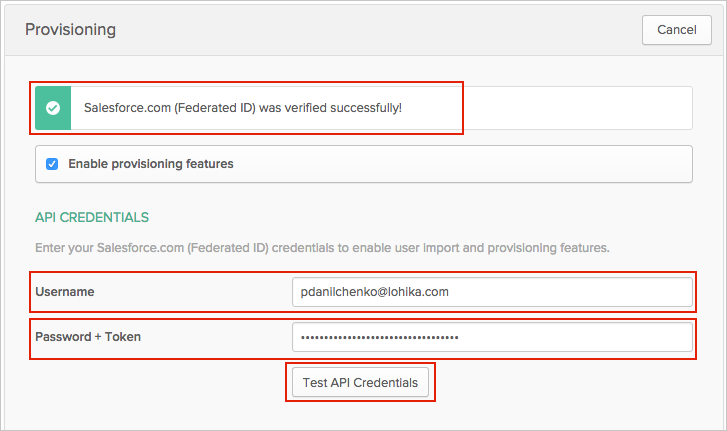Toggle the Enable provisioning features checkbox

tap(52, 164)
